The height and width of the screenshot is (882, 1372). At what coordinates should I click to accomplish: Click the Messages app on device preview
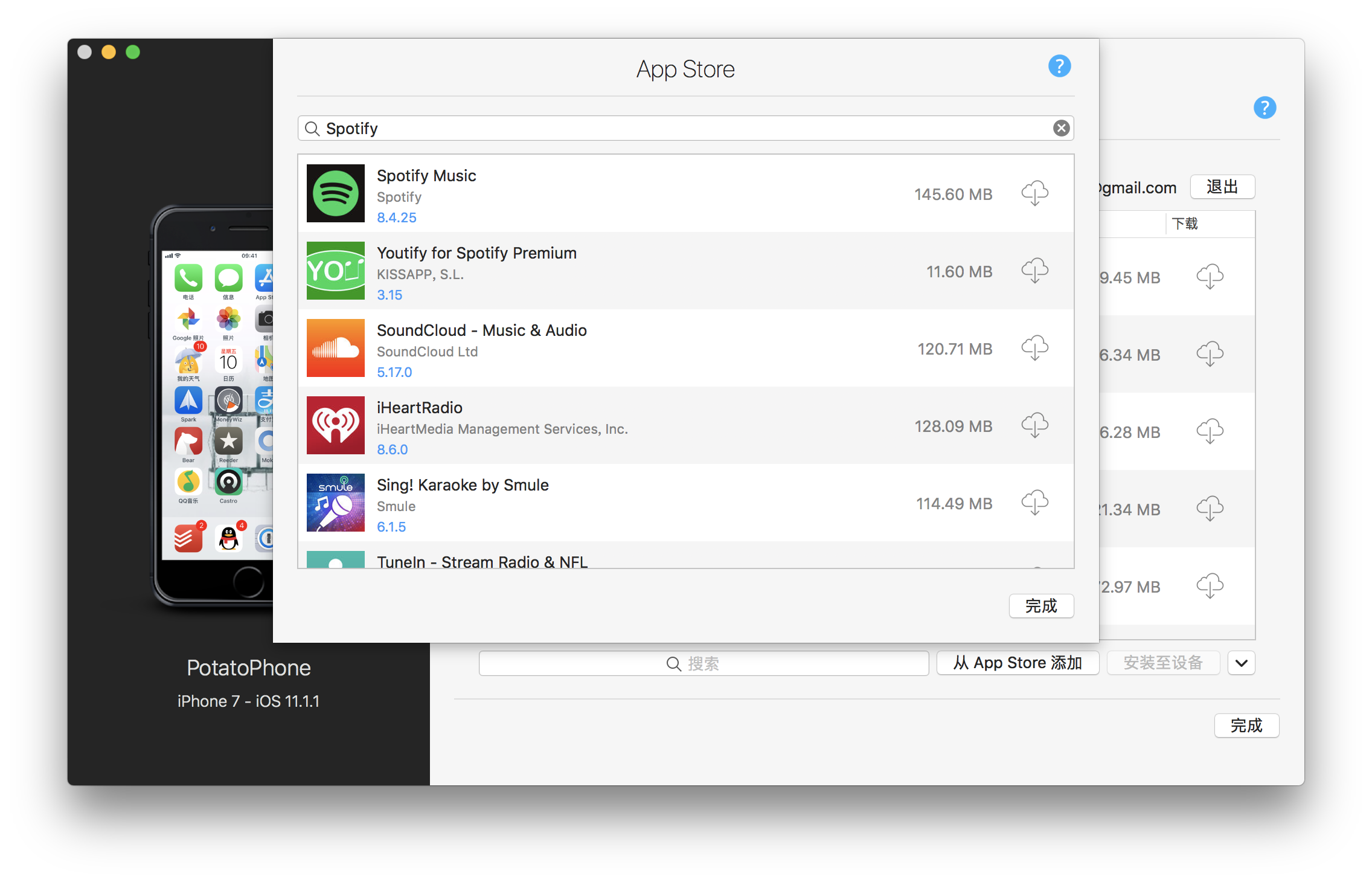click(228, 278)
